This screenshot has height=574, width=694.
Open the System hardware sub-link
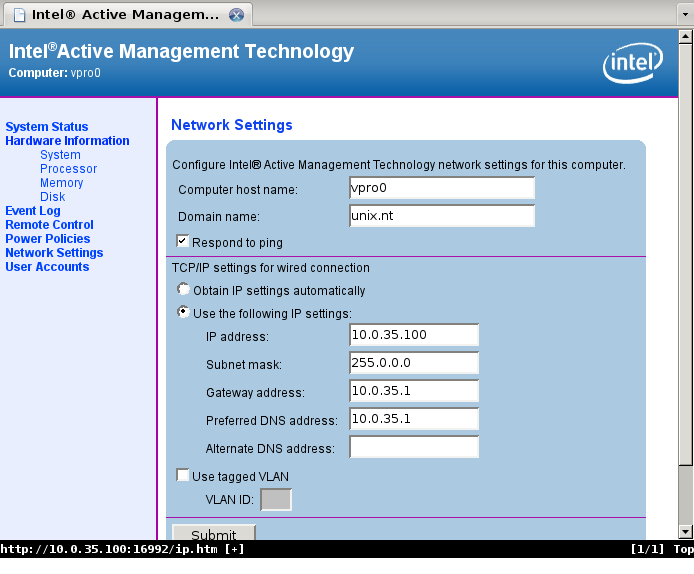coord(60,155)
